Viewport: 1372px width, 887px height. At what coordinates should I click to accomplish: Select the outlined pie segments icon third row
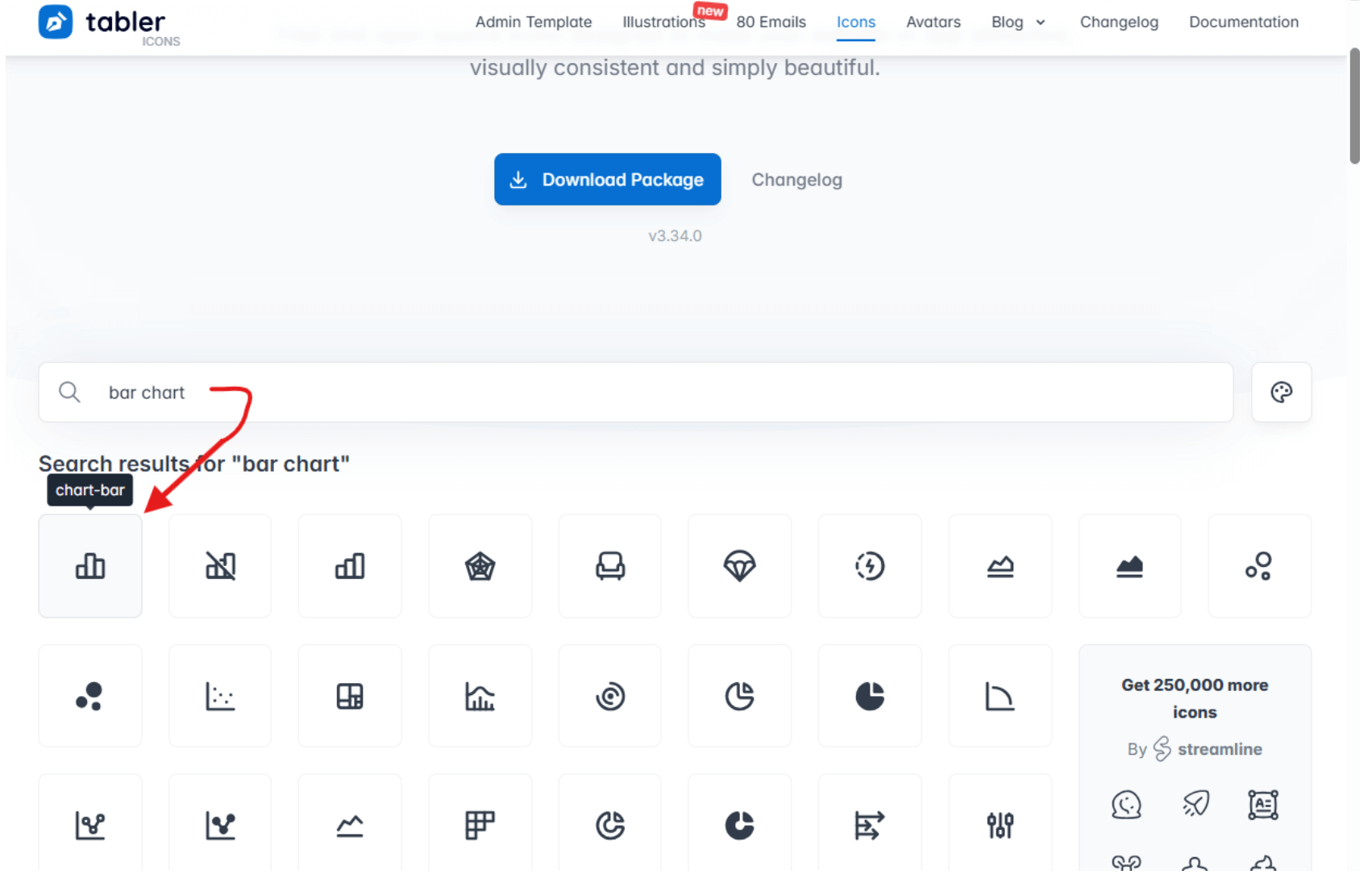(610, 825)
